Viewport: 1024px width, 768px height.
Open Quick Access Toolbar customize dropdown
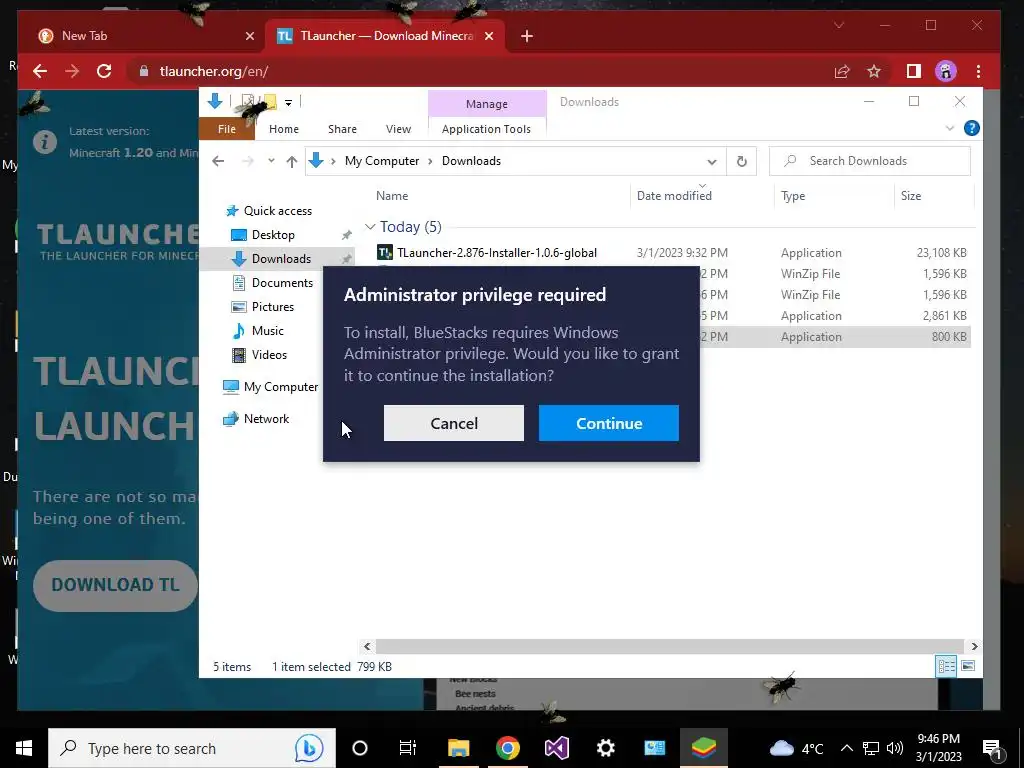[288, 103]
